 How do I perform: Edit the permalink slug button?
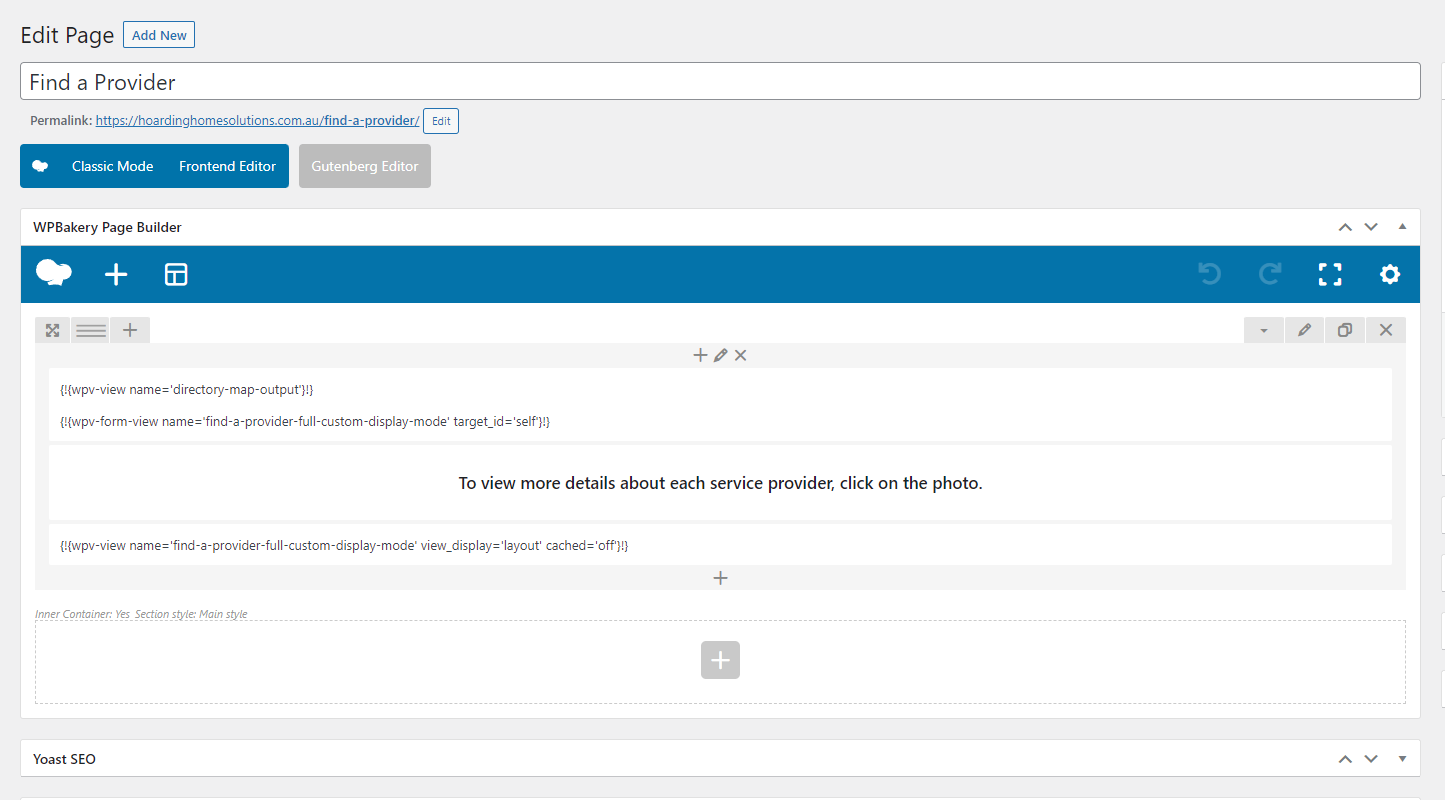point(441,121)
